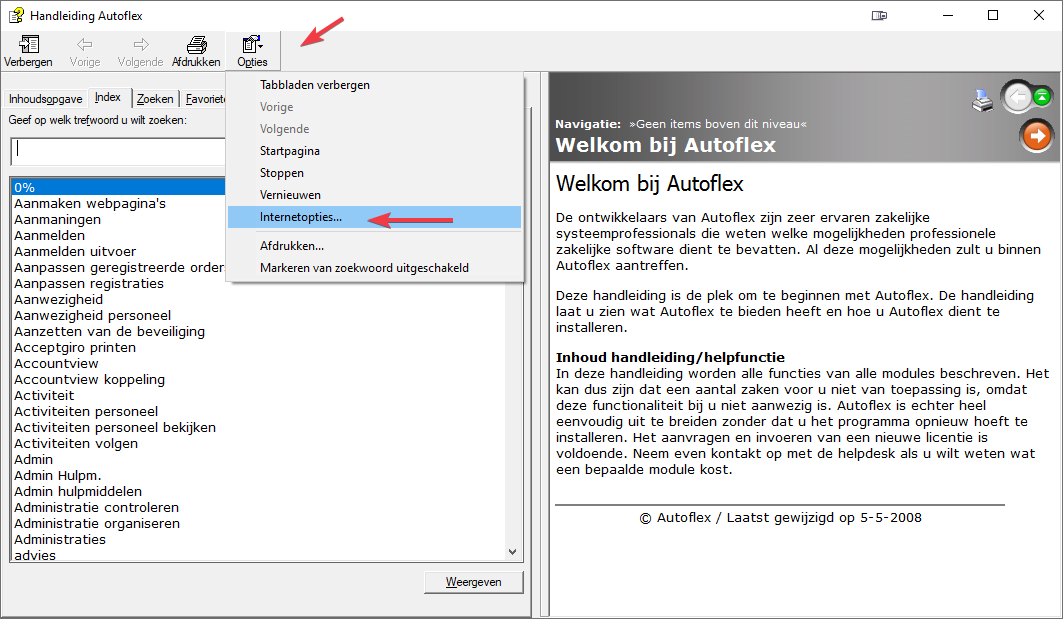
Task: Select "Admin hulpmiddelen" in the index
Action: (78, 492)
